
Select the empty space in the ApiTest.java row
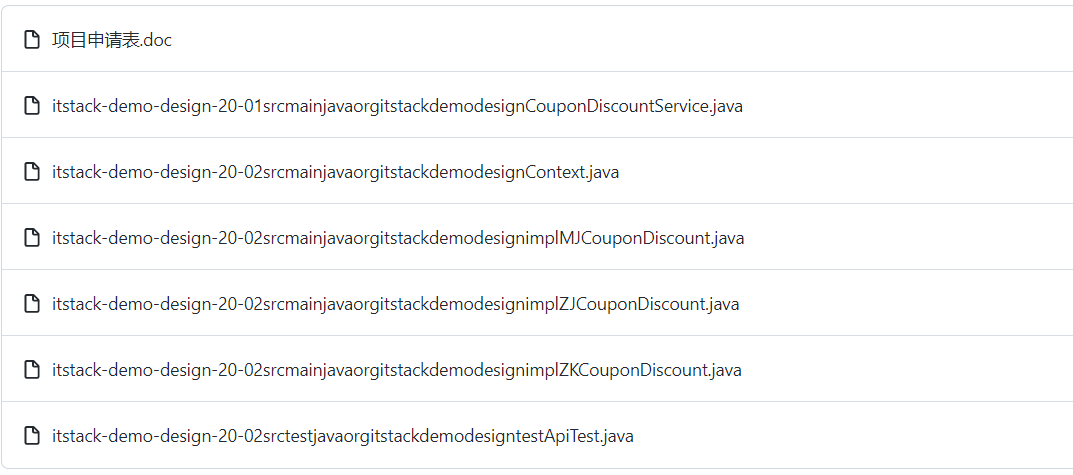(850, 436)
